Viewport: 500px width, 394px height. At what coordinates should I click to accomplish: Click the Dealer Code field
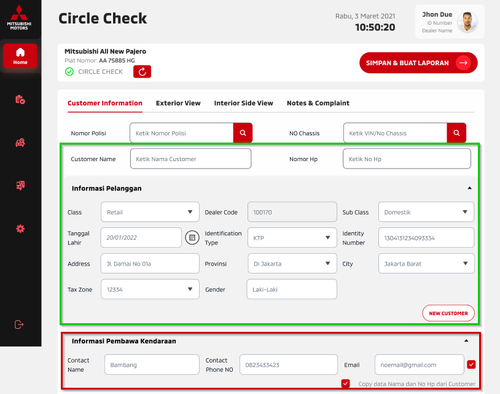pyautogui.click(x=292, y=212)
